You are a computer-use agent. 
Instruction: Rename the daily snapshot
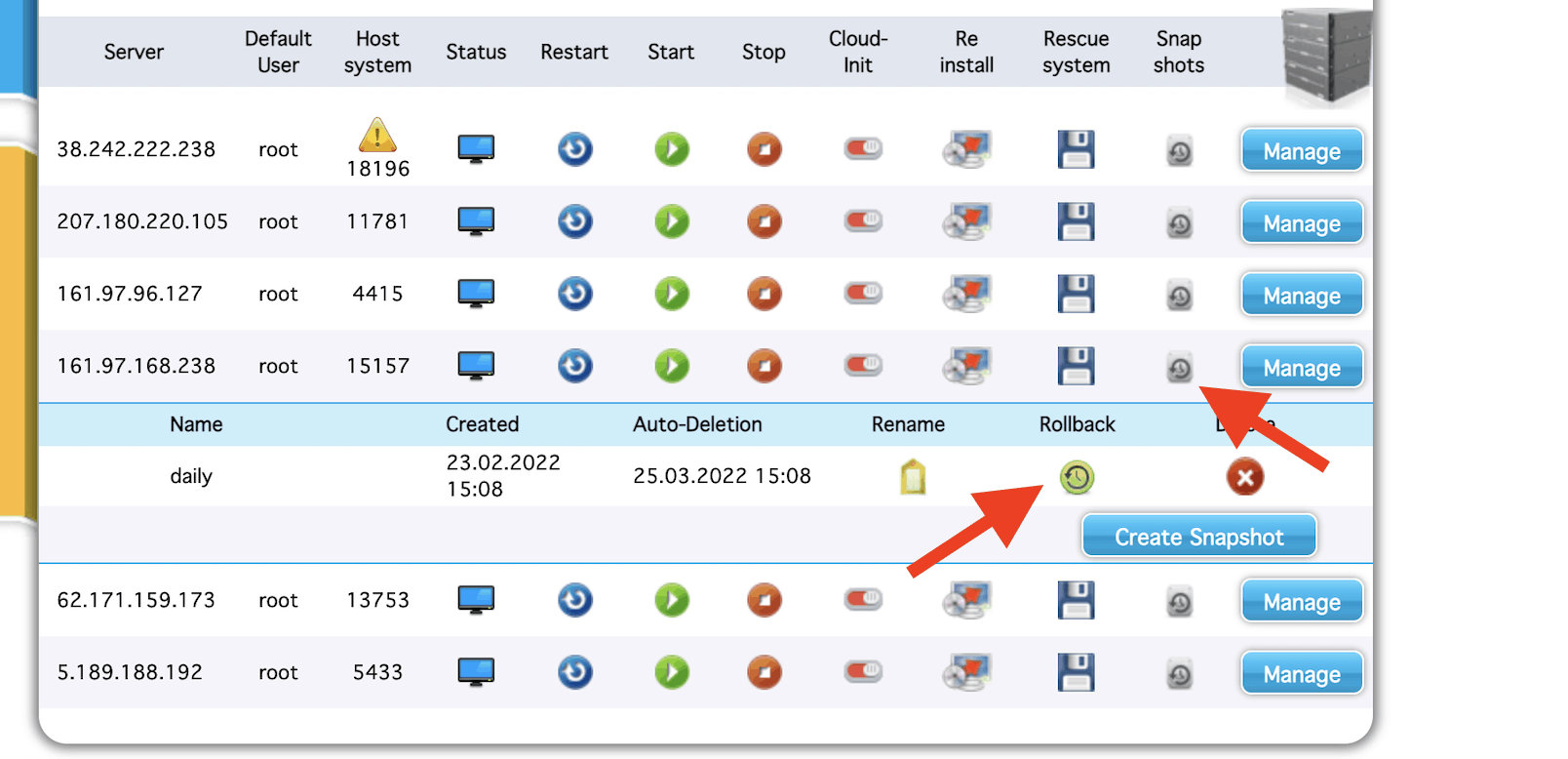(x=912, y=477)
